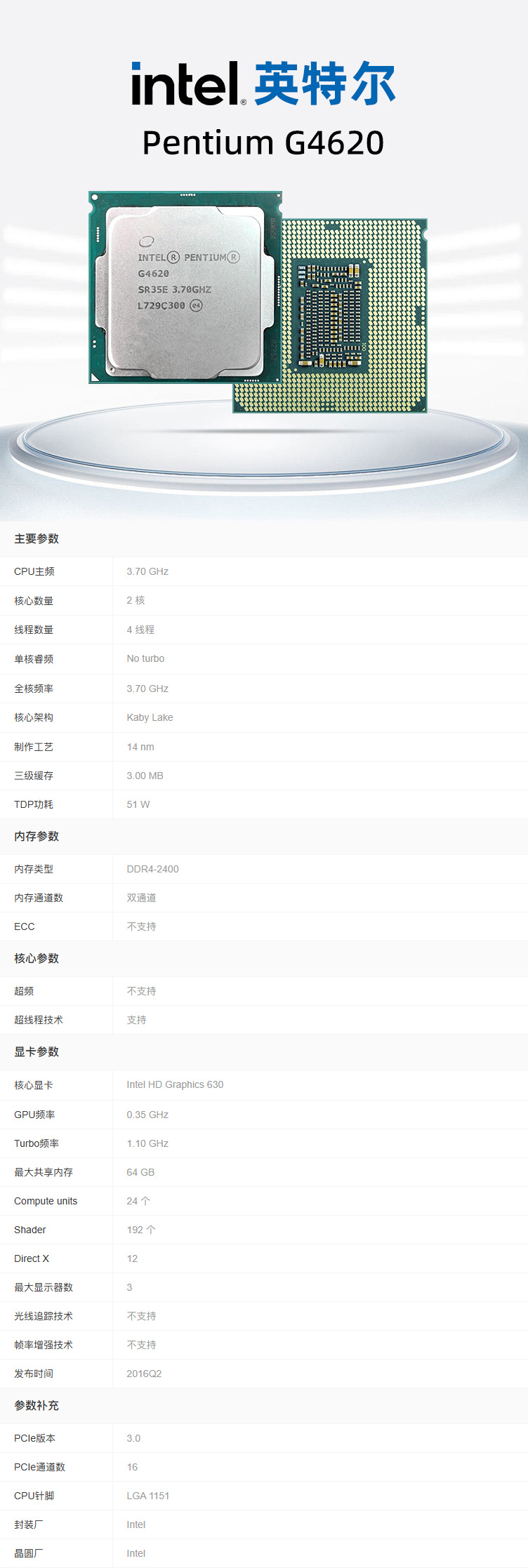Click the 3.70 GHz value beside CPU主频
This screenshot has height=1568, width=528.
pyautogui.click(x=147, y=571)
